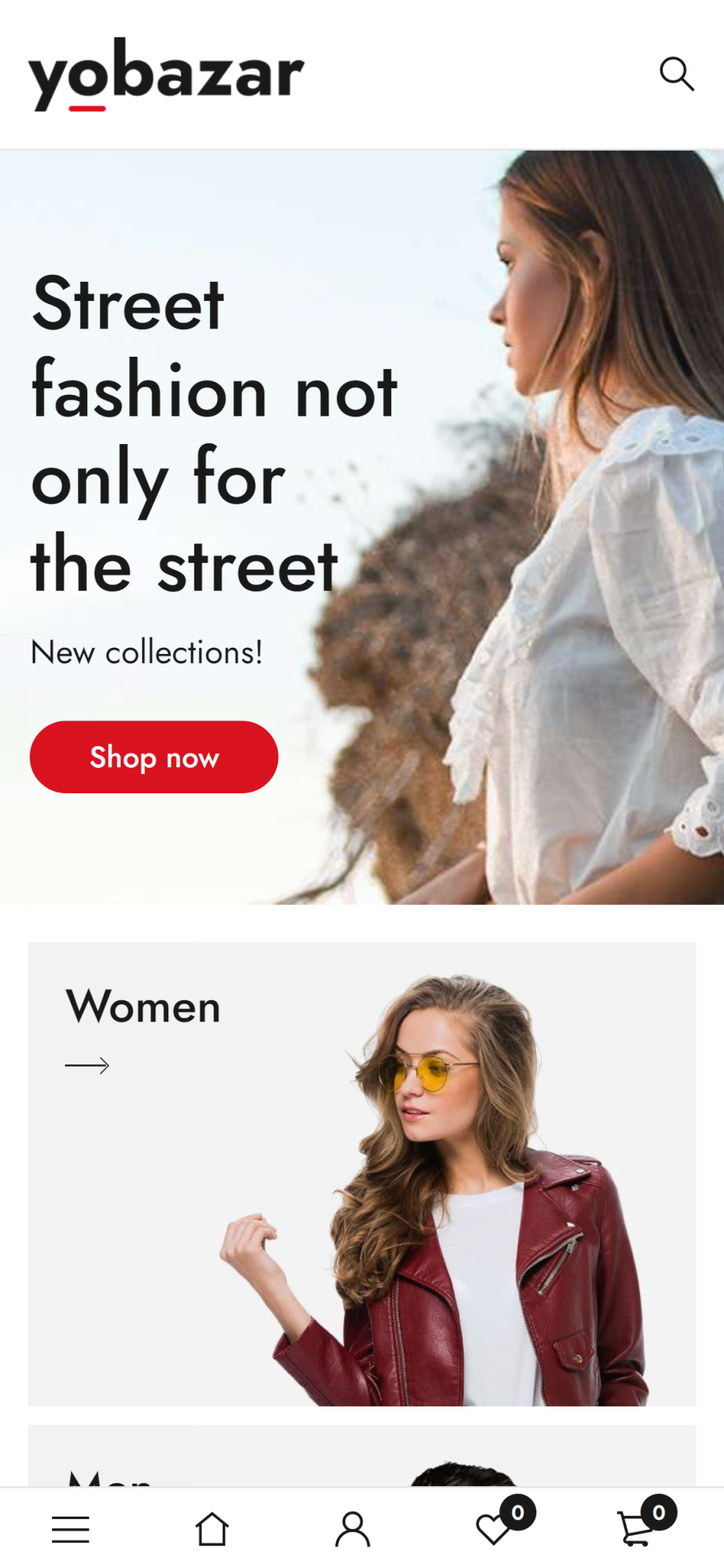This screenshot has width=724, height=1568.
Task: Click the New collections! subtitle
Action: pyautogui.click(x=146, y=652)
